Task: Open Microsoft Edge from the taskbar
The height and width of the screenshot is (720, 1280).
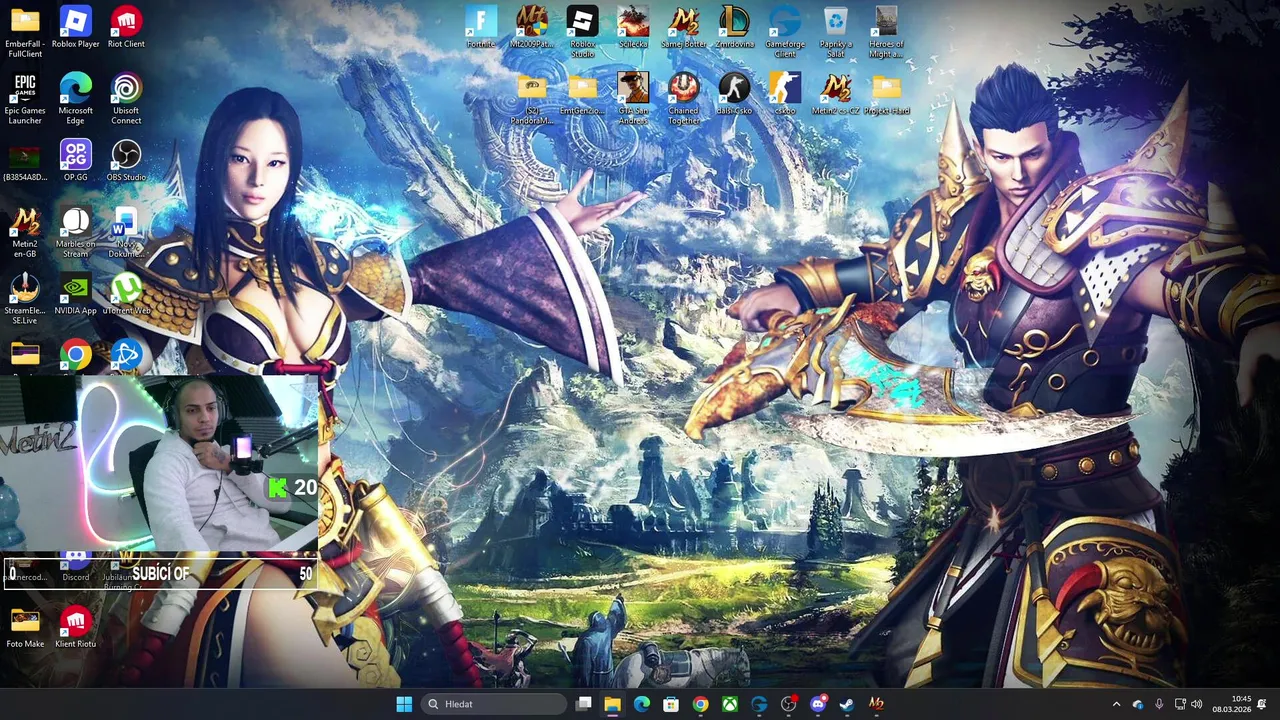Action: [x=642, y=704]
